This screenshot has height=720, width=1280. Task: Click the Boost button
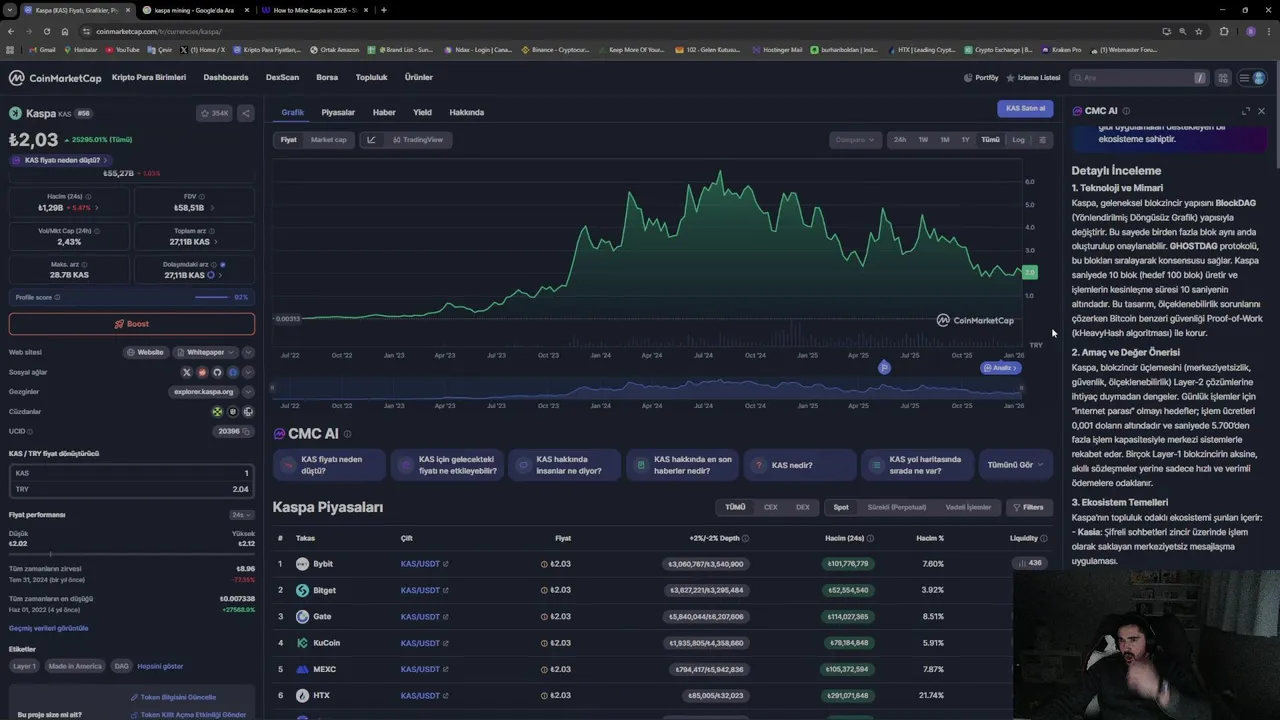coord(132,324)
